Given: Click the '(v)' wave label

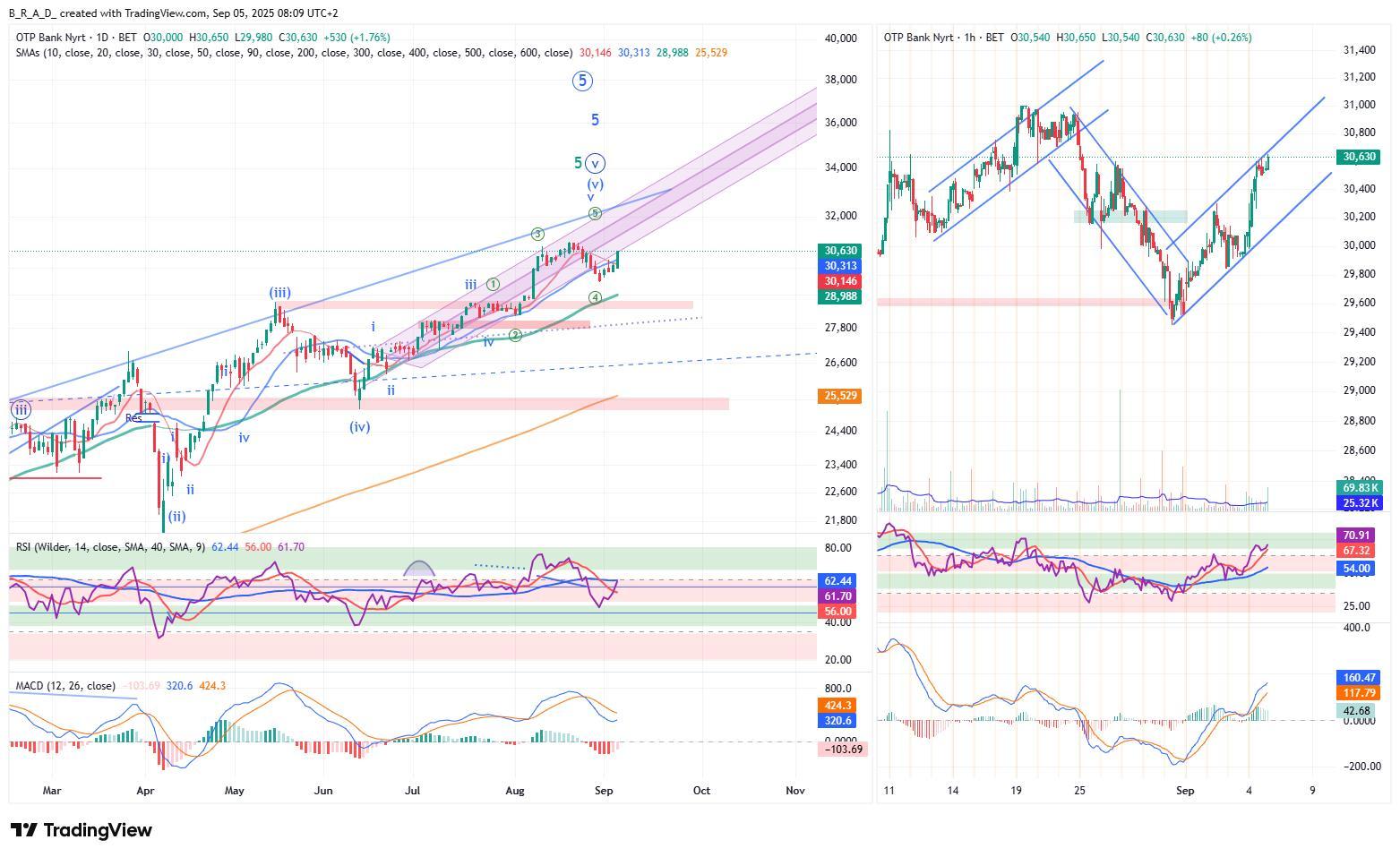Looking at the screenshot, I should 595,184.
